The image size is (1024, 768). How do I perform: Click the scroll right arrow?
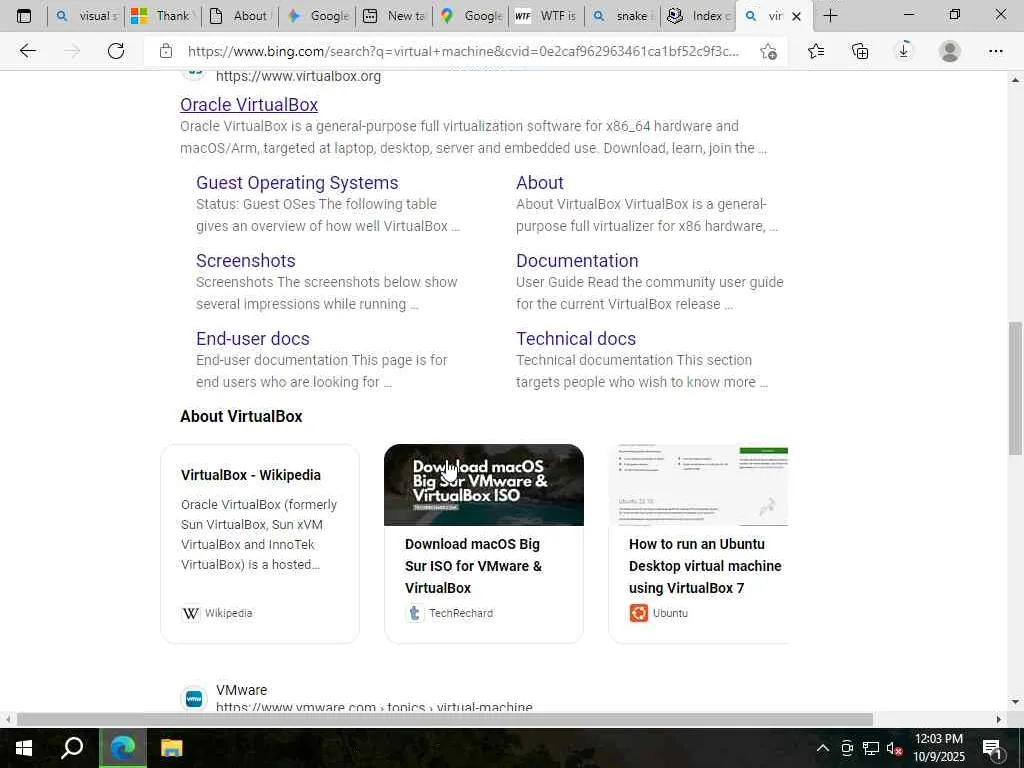[x=999, y=719]
